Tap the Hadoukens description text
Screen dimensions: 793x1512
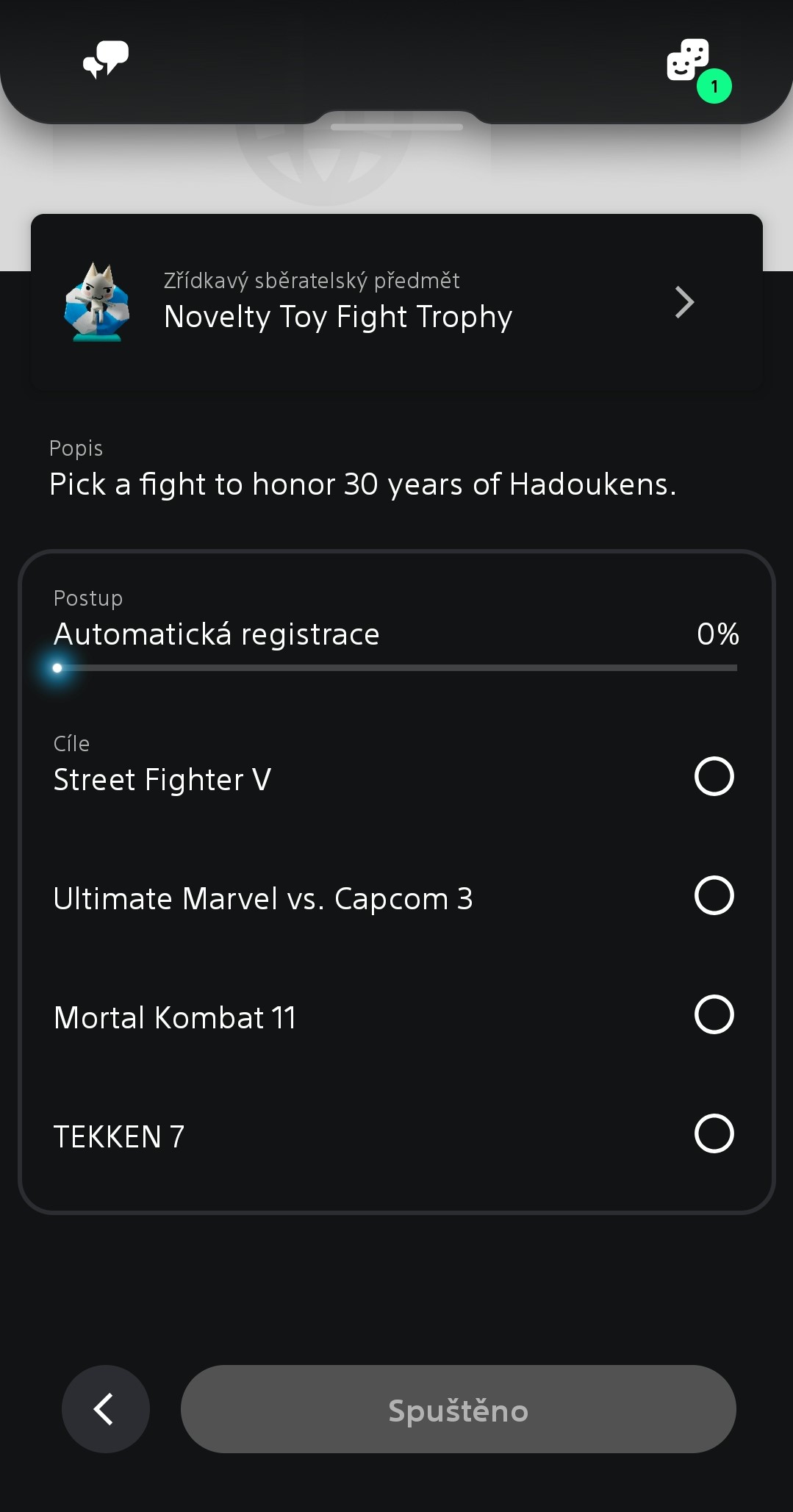362,484
